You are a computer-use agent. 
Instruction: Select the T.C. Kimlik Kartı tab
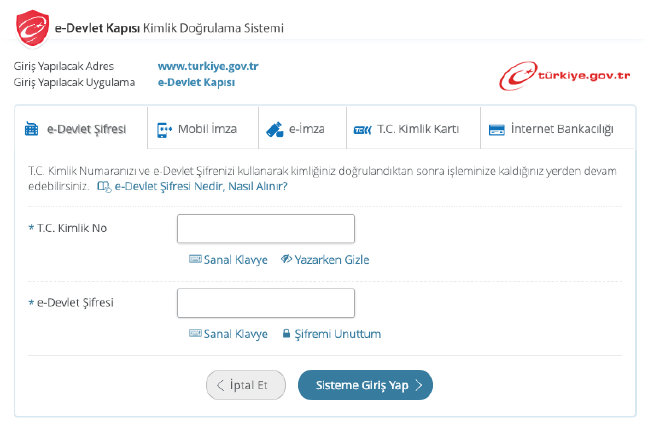[x=417, y=129]
